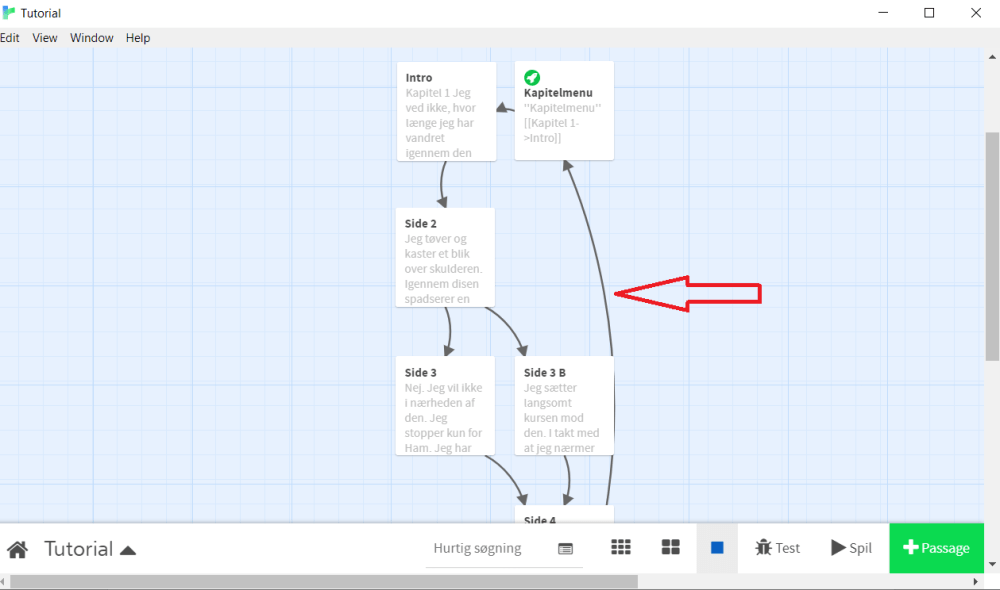This screenshot has height=590, width=1000.
Task: Open the Edit menu
Action: [x=10, y=37]
